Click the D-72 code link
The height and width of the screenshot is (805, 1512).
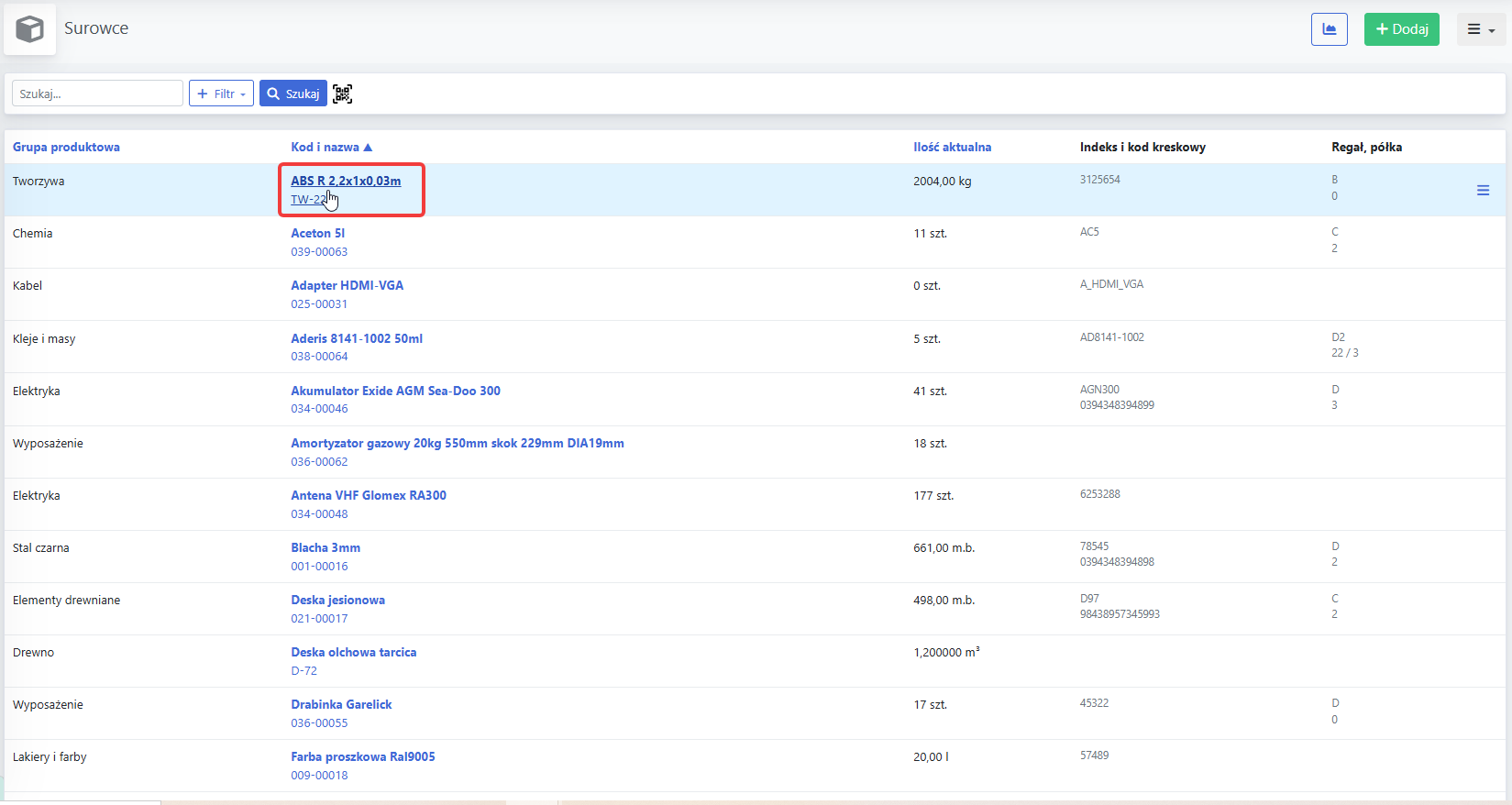point(304,670)
